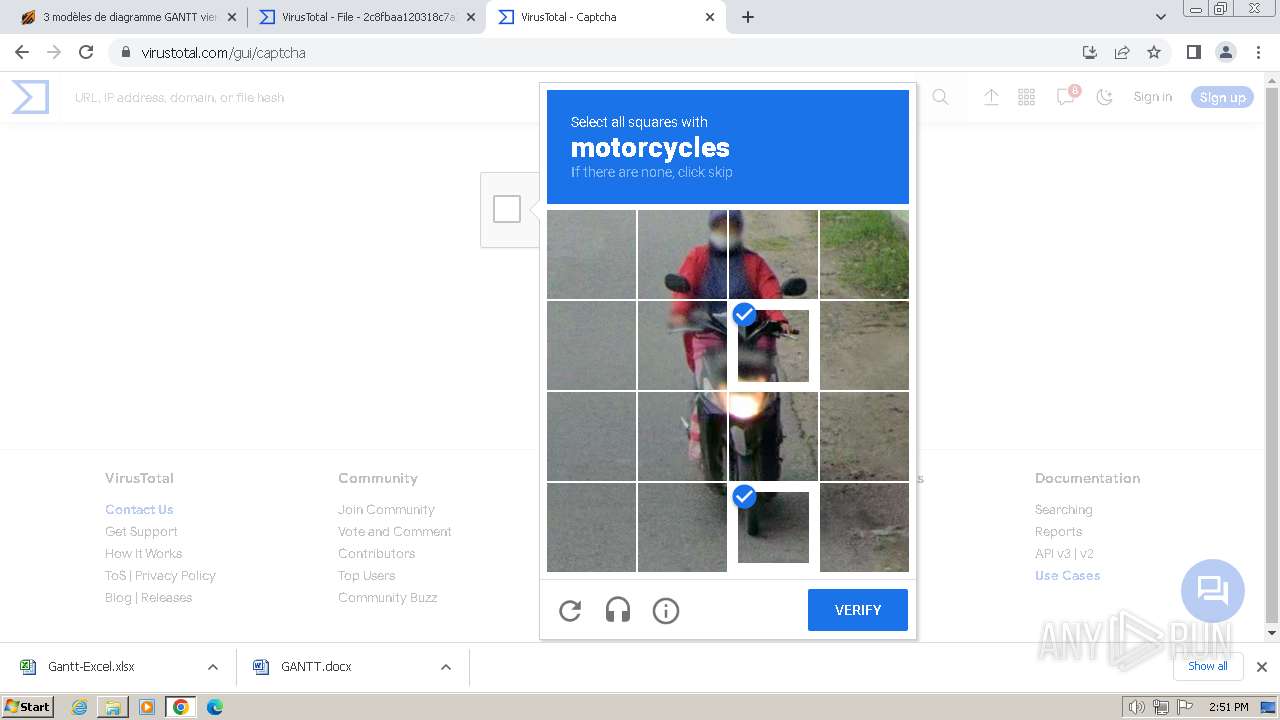
Task: Select the tile with grass in the corner
Action: click(864, 254)
